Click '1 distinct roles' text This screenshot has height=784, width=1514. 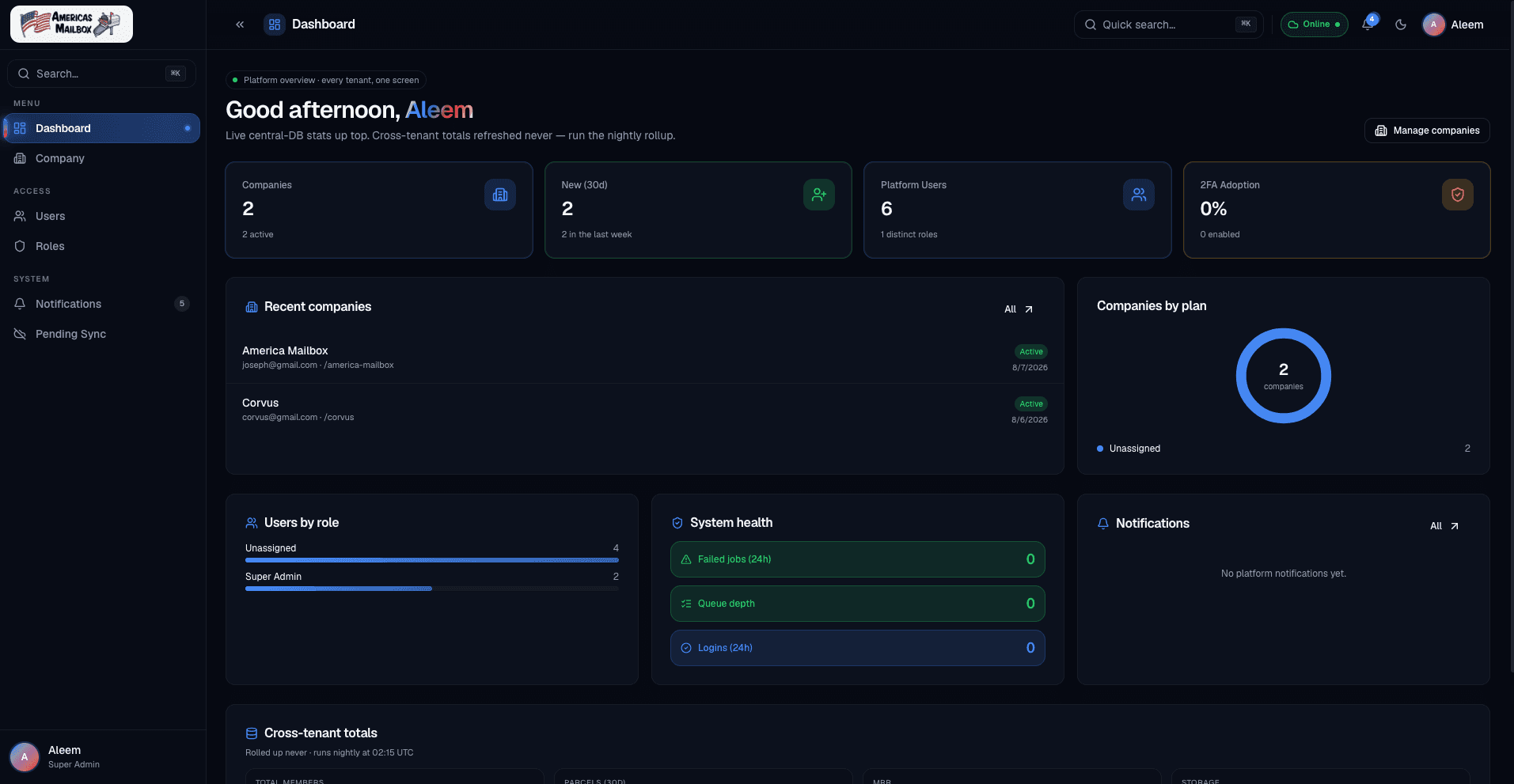[909, 235]
